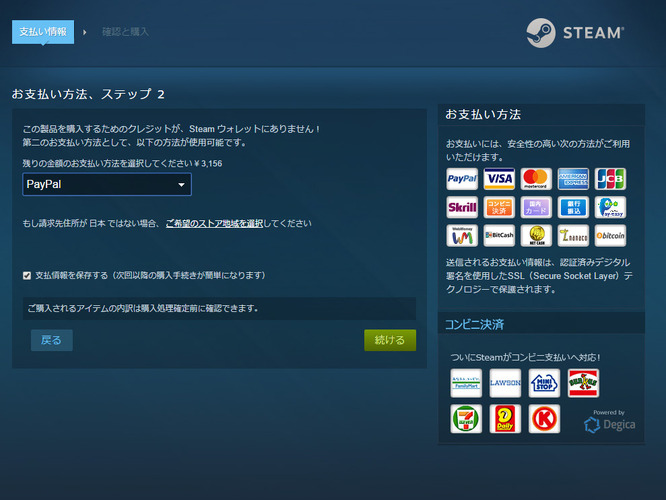
Task: Click the American Express icon
Action: click(573, 179)
